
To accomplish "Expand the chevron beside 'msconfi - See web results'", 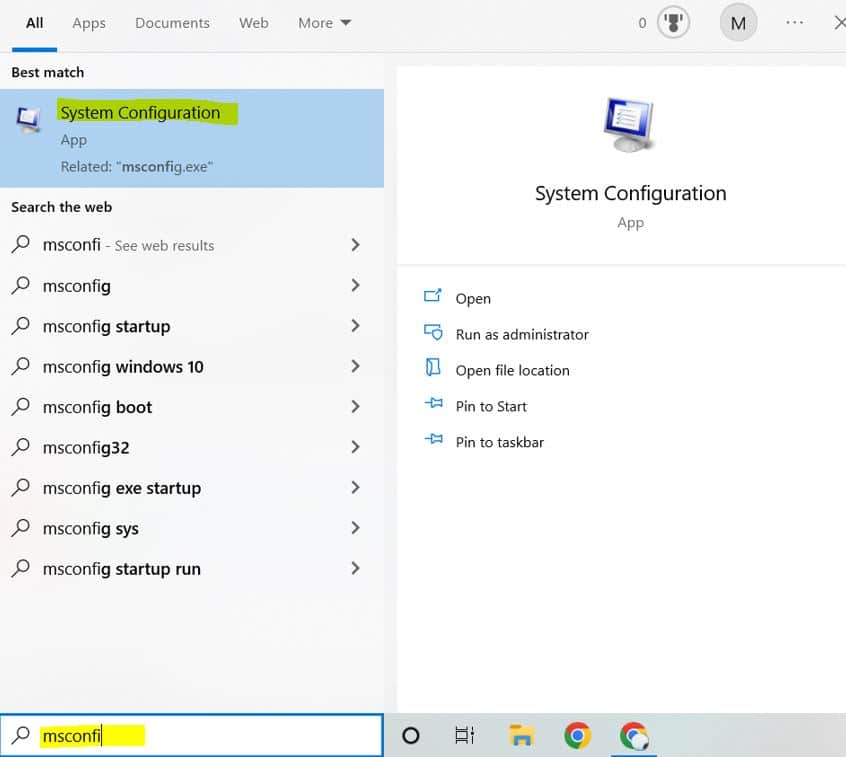I will point(355,245).
